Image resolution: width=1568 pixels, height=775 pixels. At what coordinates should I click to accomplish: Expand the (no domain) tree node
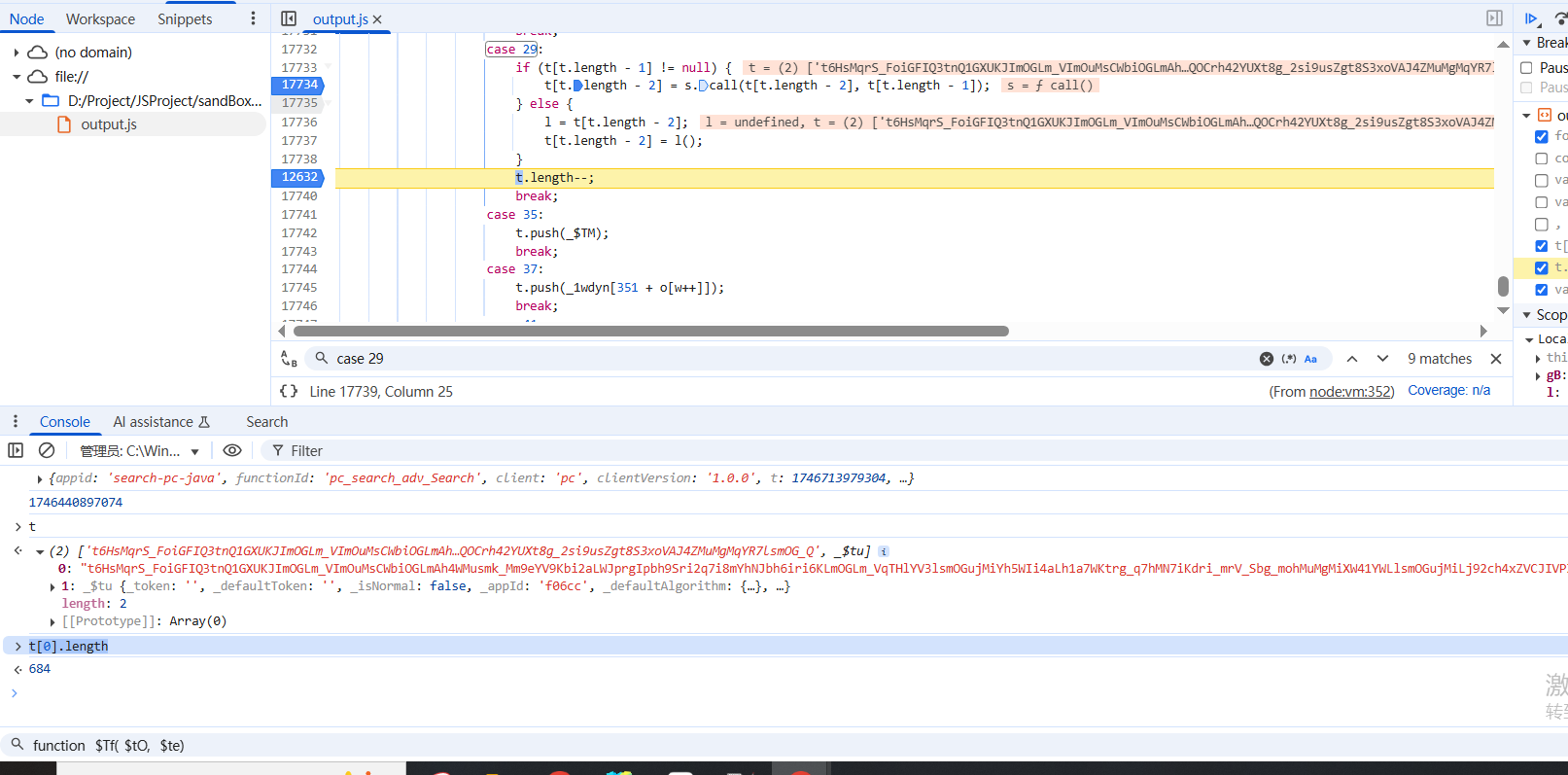tap(17, 53)
